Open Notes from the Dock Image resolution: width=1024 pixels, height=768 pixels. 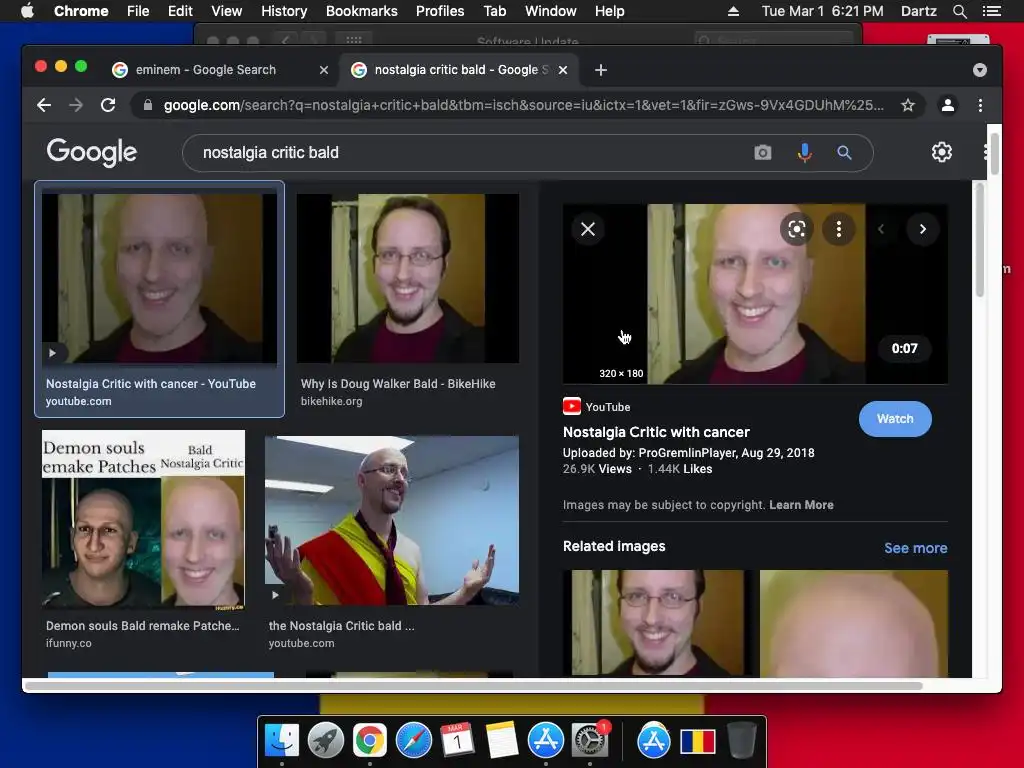[x=502, y=740]
